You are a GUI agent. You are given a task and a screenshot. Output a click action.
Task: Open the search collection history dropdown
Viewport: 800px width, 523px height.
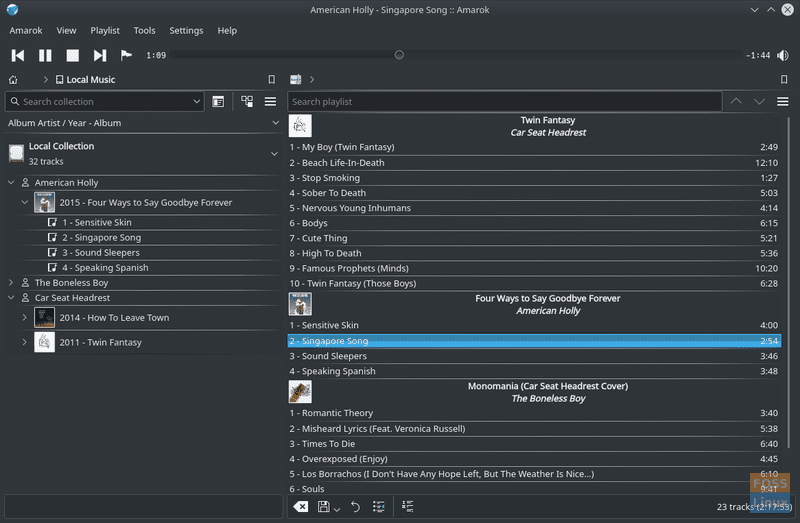point(196,102)
